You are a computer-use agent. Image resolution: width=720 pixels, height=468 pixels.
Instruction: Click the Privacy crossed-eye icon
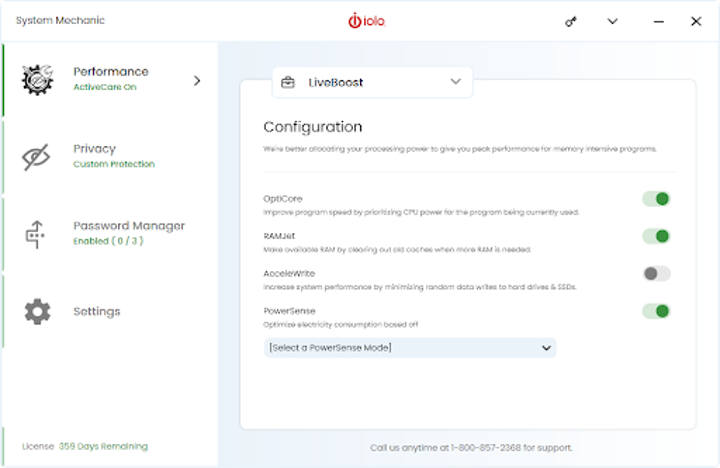pos(37,157)
